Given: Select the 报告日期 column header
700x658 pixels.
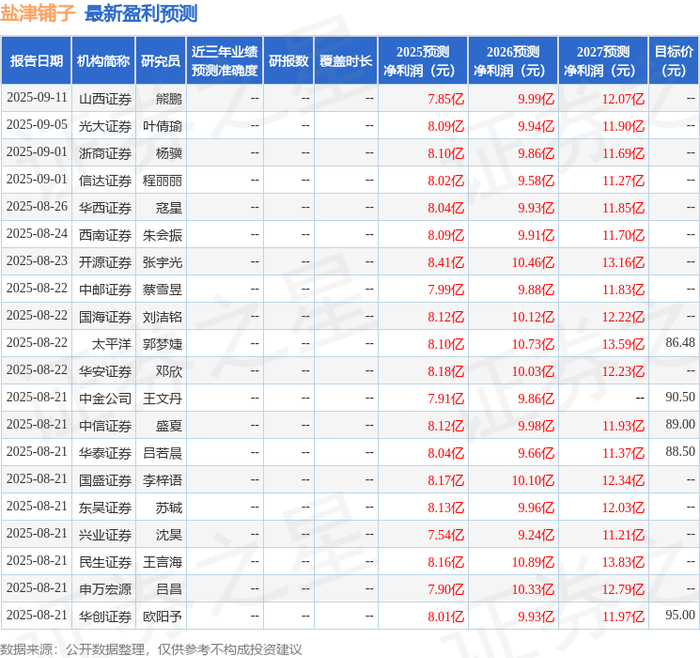Looking at the screenshot, I should 36,61.
